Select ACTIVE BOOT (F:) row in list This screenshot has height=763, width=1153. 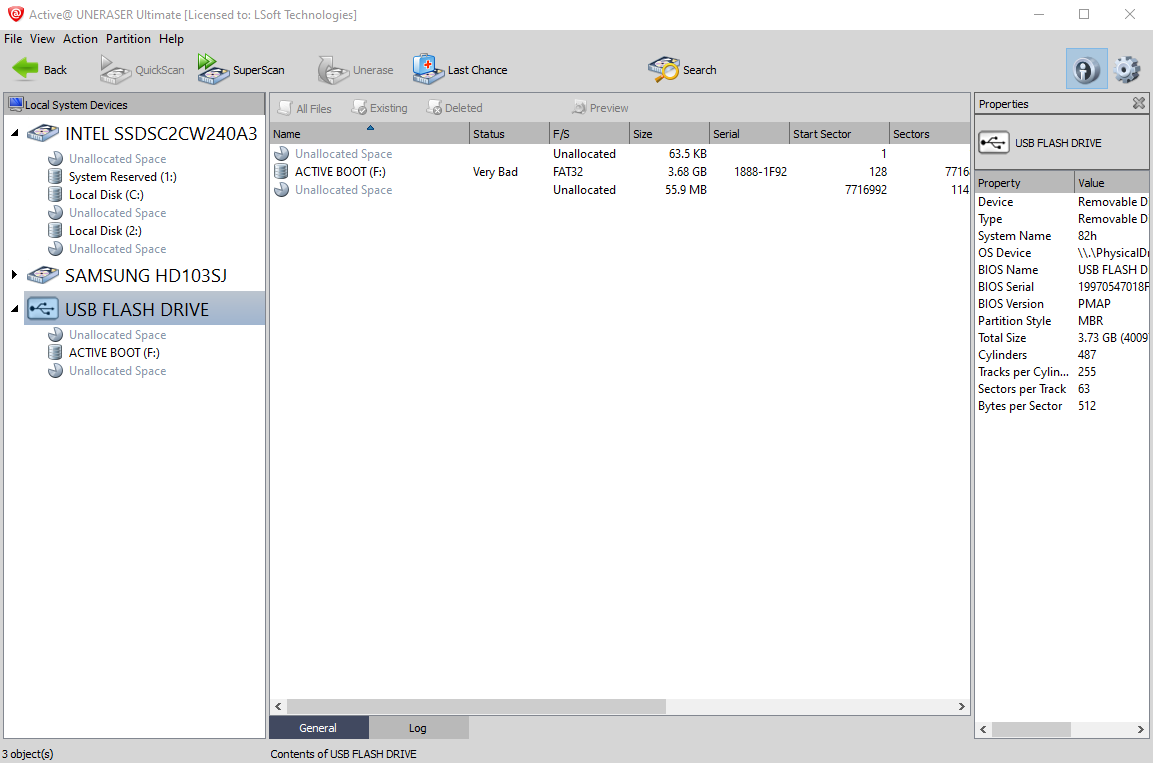point(619,172)
